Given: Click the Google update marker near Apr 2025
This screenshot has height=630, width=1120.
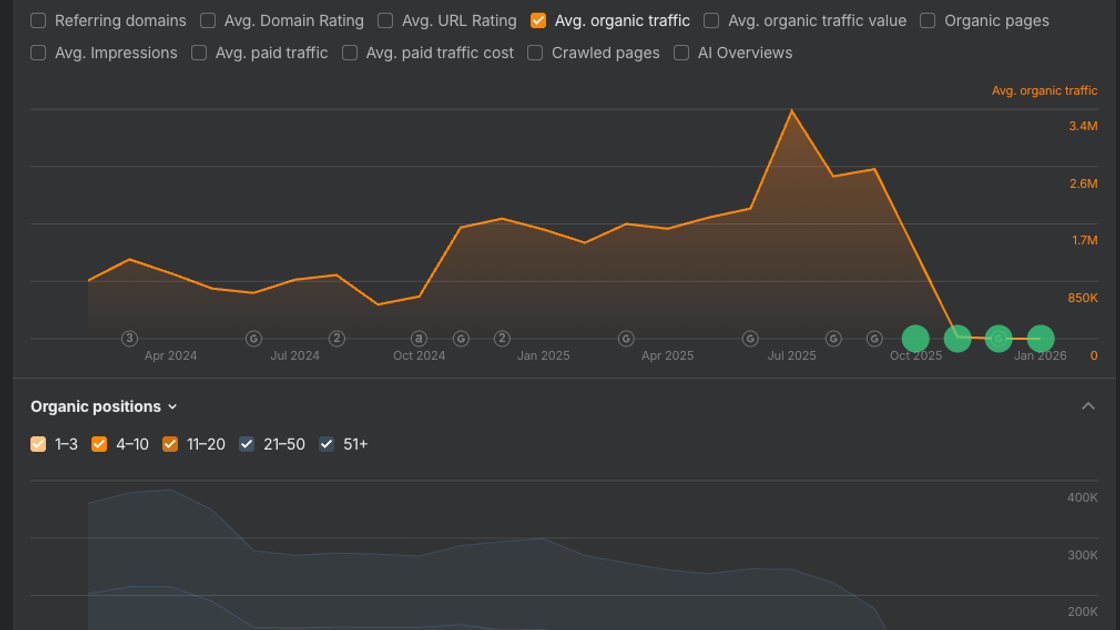Looking at the screenshot, I should click(626, 339).
